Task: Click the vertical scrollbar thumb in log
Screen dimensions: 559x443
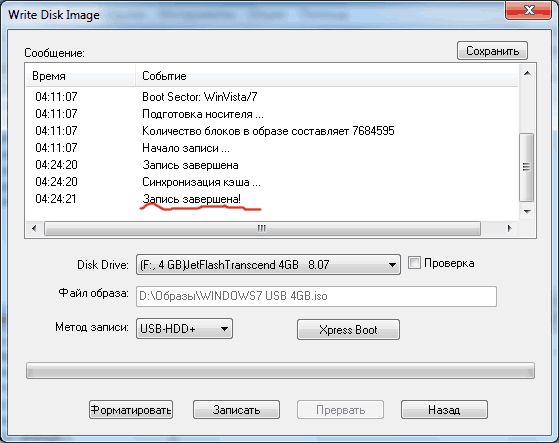Action: tap(527, 167)
